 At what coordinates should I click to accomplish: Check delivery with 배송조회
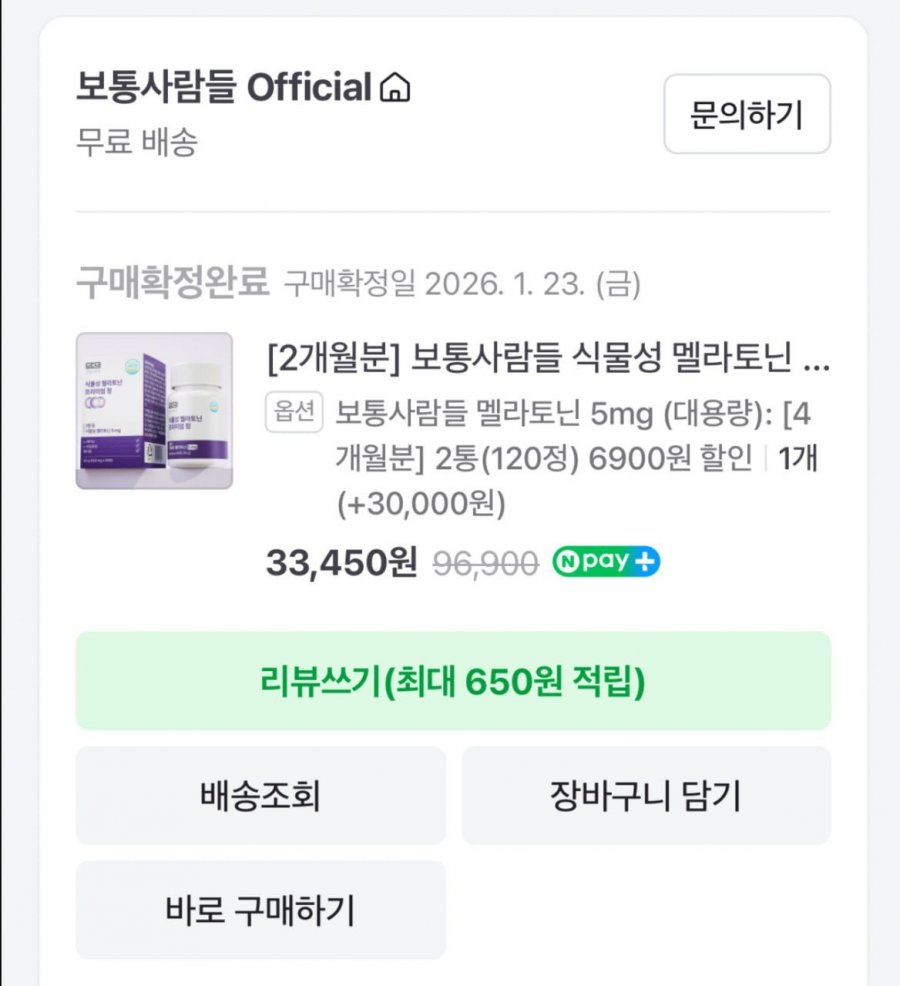pyautogui.click(x=260, y=796)
